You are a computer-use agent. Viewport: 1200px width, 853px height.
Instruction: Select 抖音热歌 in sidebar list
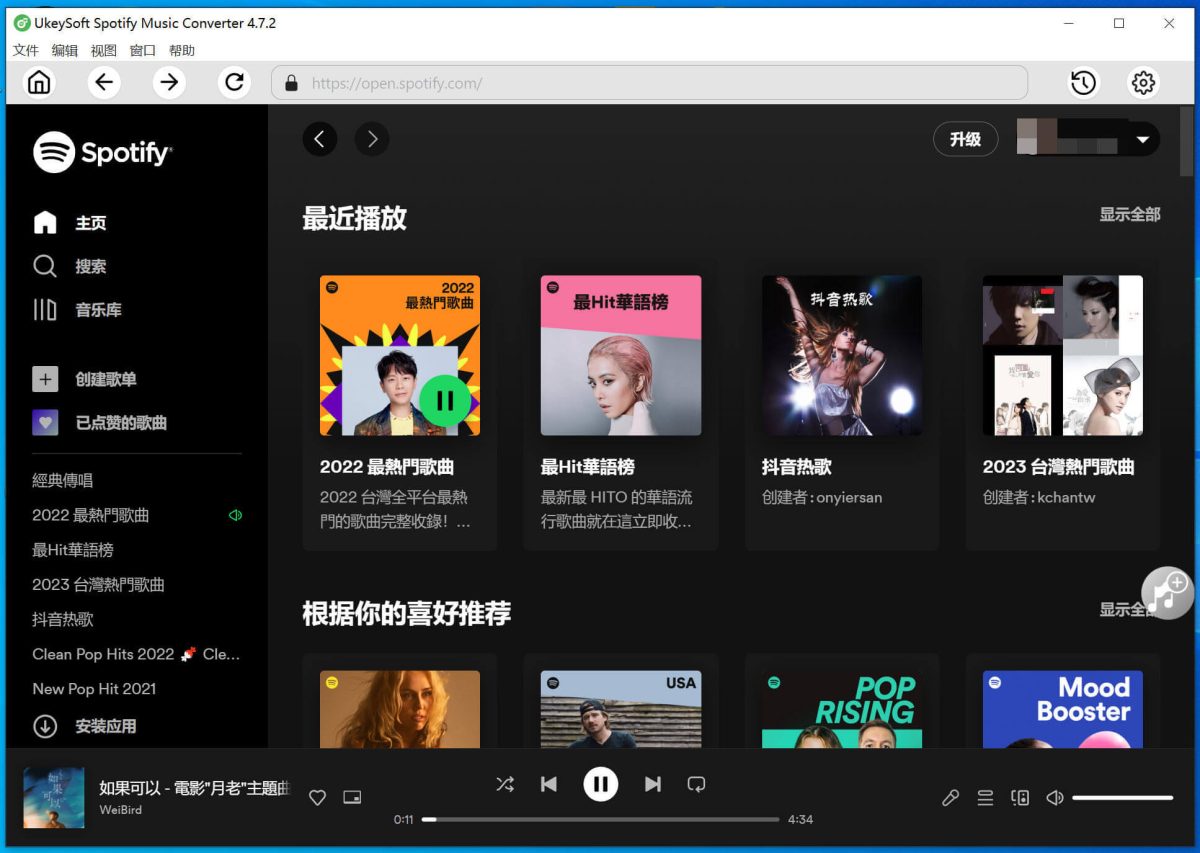pyautogui.click(x=63, y=620)
